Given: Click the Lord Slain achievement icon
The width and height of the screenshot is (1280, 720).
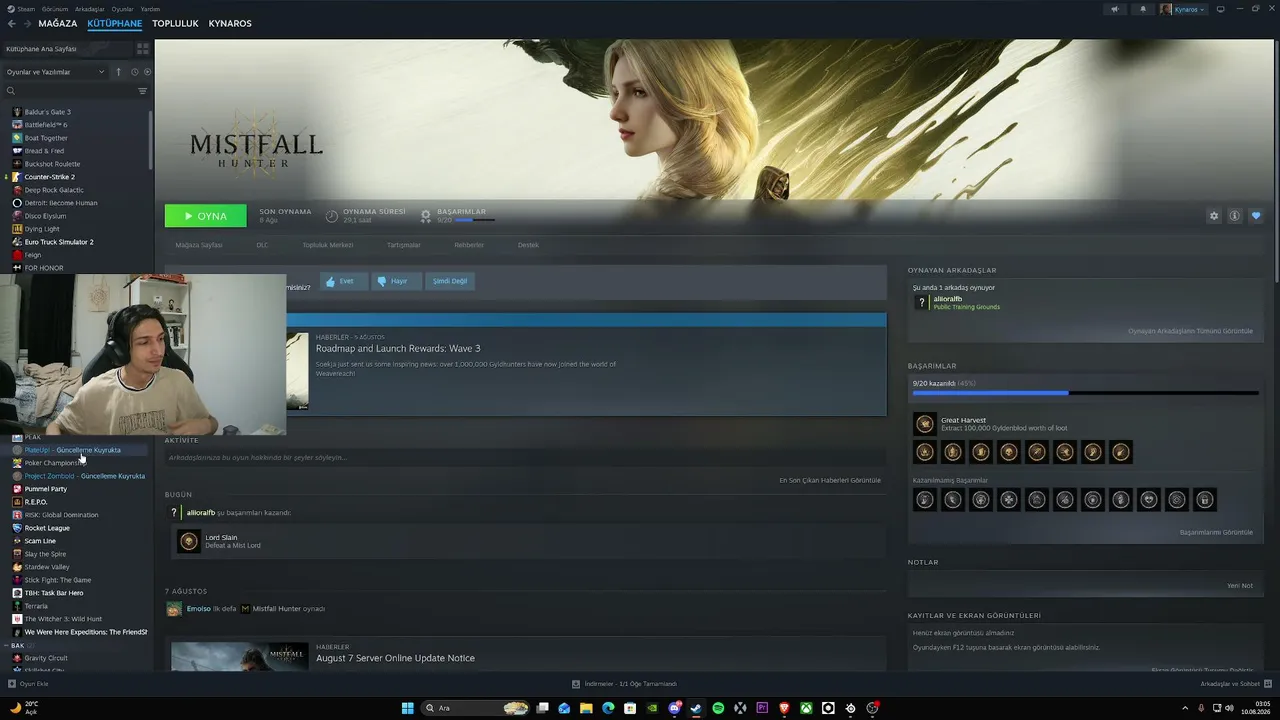Looking at the screenshot, I should pyautogui.click(x=188, y=541).
